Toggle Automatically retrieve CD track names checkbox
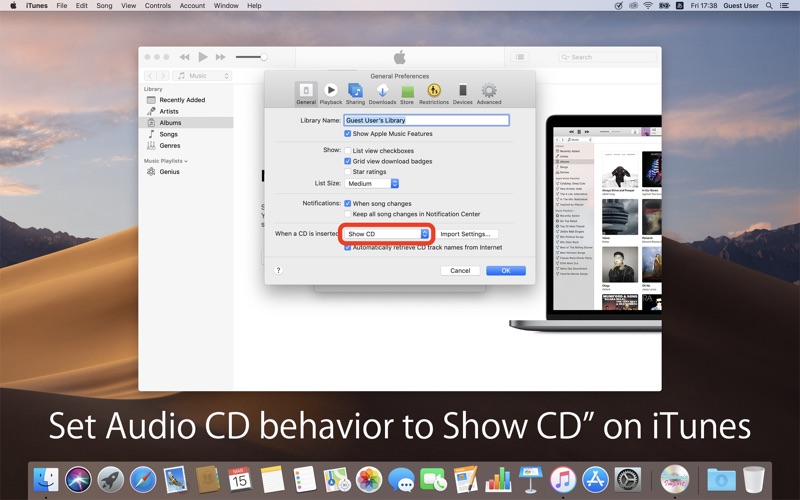This screenshot has height=500, width=800. [x=347, y=247]
